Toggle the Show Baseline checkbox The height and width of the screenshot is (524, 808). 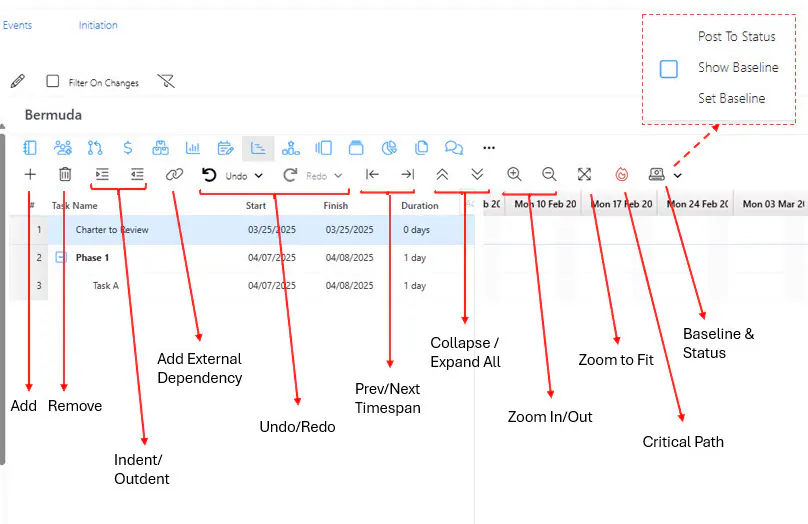click(x=669, y=69)
